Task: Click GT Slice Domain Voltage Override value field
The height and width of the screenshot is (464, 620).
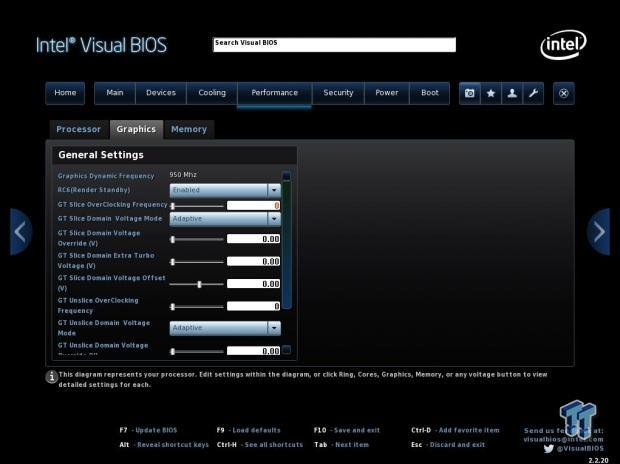Action: click(253, 239)
